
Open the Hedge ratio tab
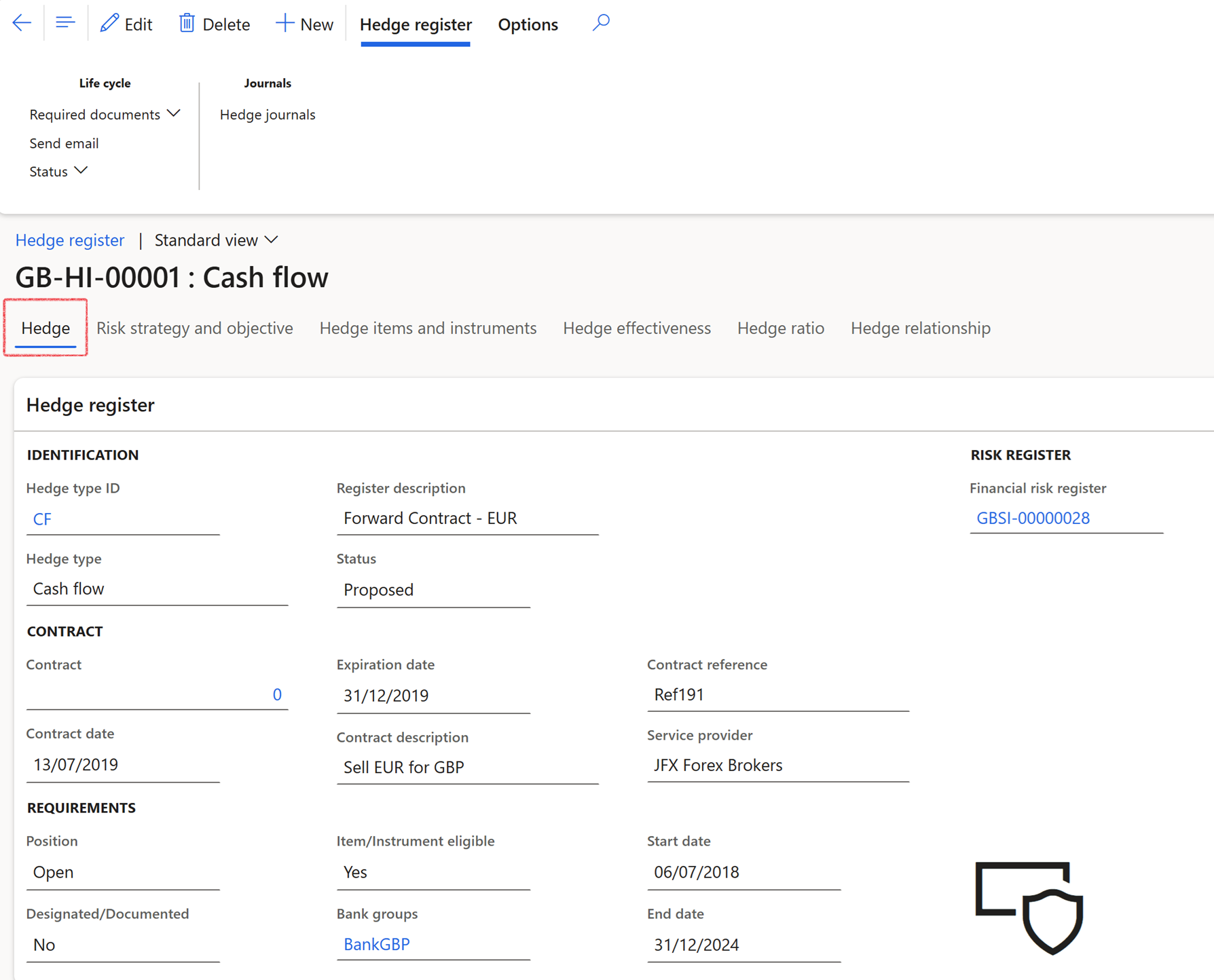[781, 328]
